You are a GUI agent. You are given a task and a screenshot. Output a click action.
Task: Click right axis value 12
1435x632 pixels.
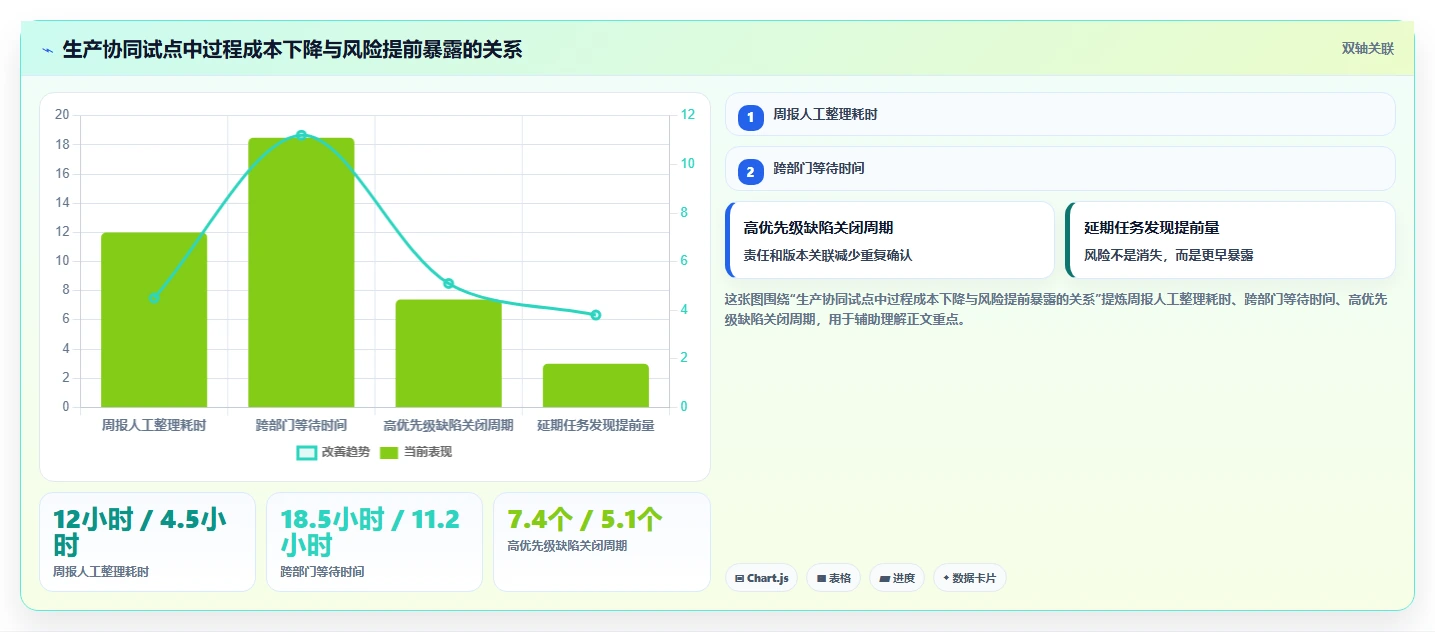click(688, 115)
